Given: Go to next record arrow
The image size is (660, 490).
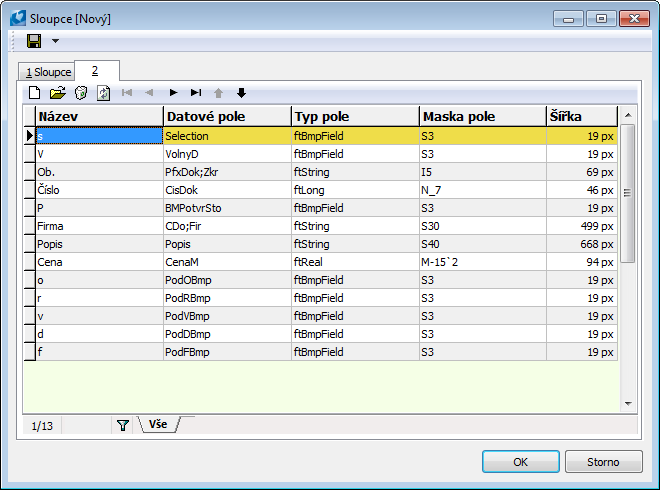Looking at the screenshot, I should pyautogui.click(x=173, y=93).
